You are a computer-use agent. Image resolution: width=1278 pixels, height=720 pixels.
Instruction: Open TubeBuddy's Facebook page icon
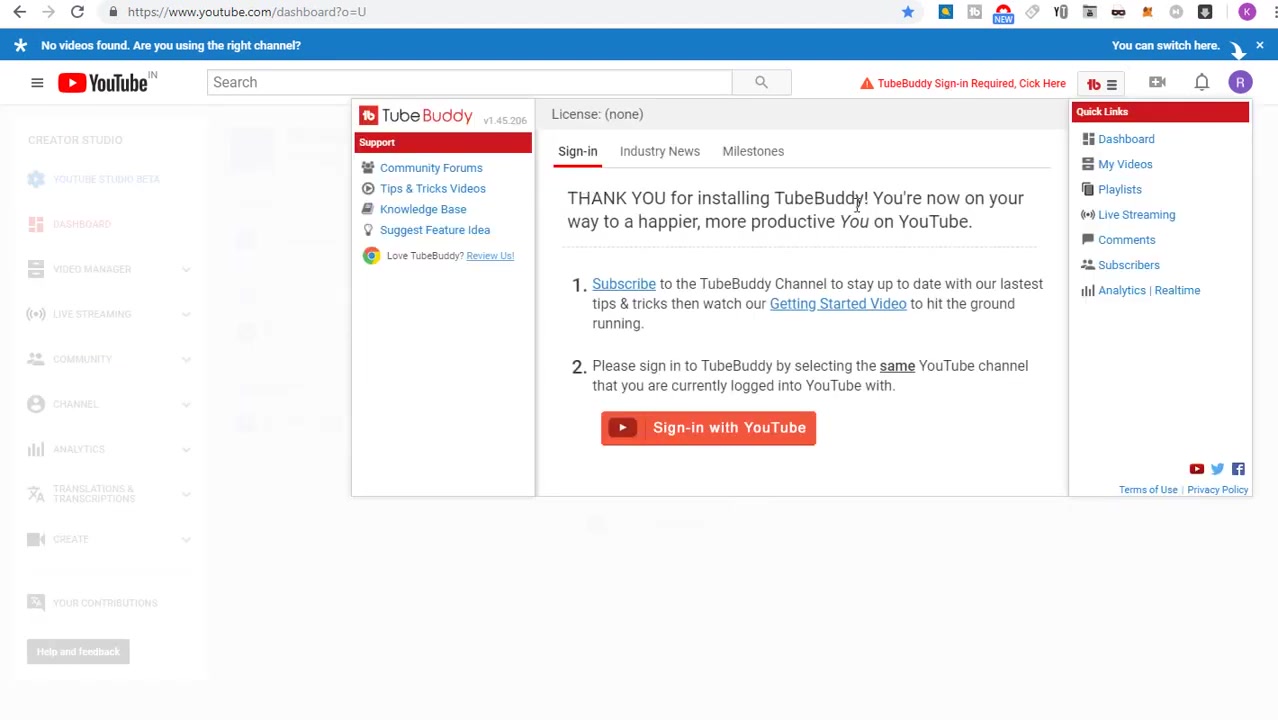[1238, 469]
